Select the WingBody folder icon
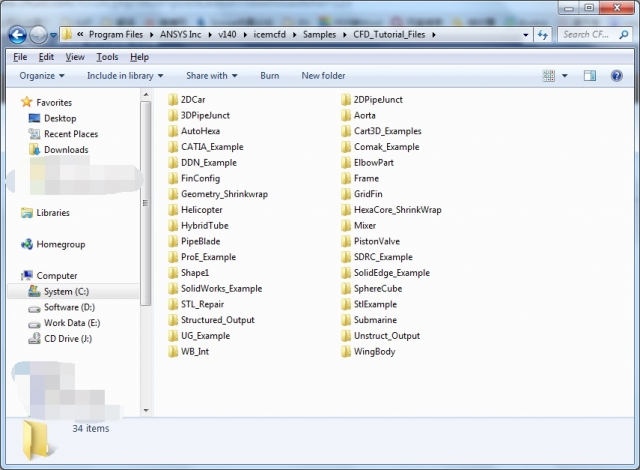This screenshot has width=640, height=470. coord(346,352)
